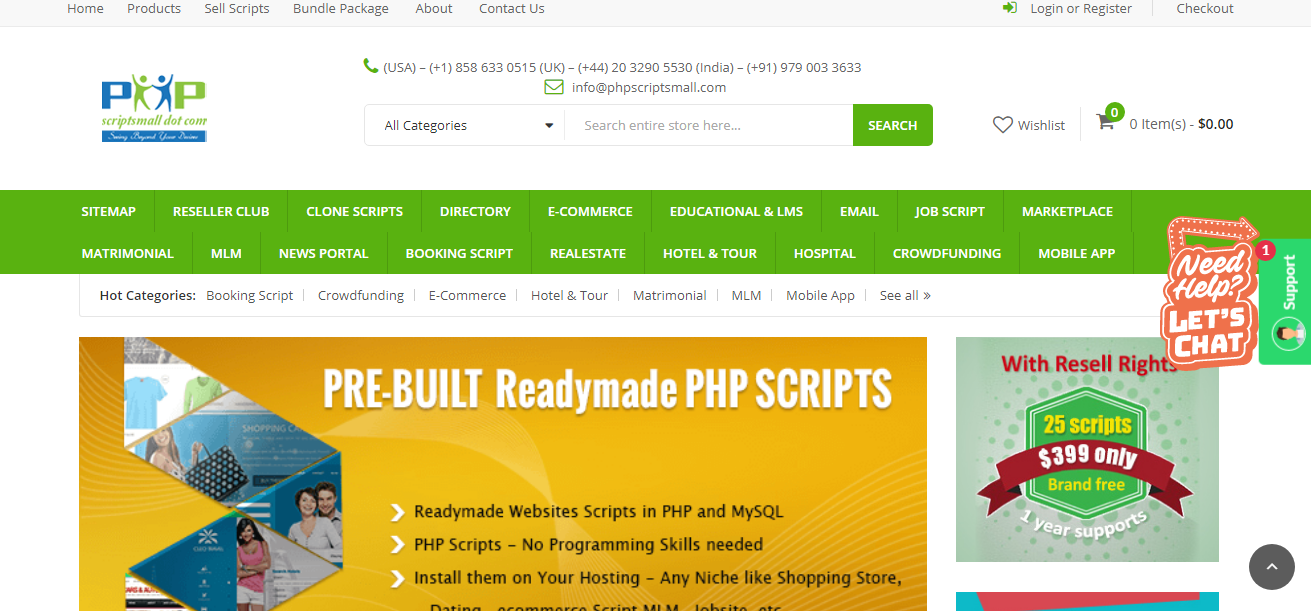This screenshot has height=611, width=1311.
Task: Click the key icon beside Login or Register
Action: [1010, 8]
